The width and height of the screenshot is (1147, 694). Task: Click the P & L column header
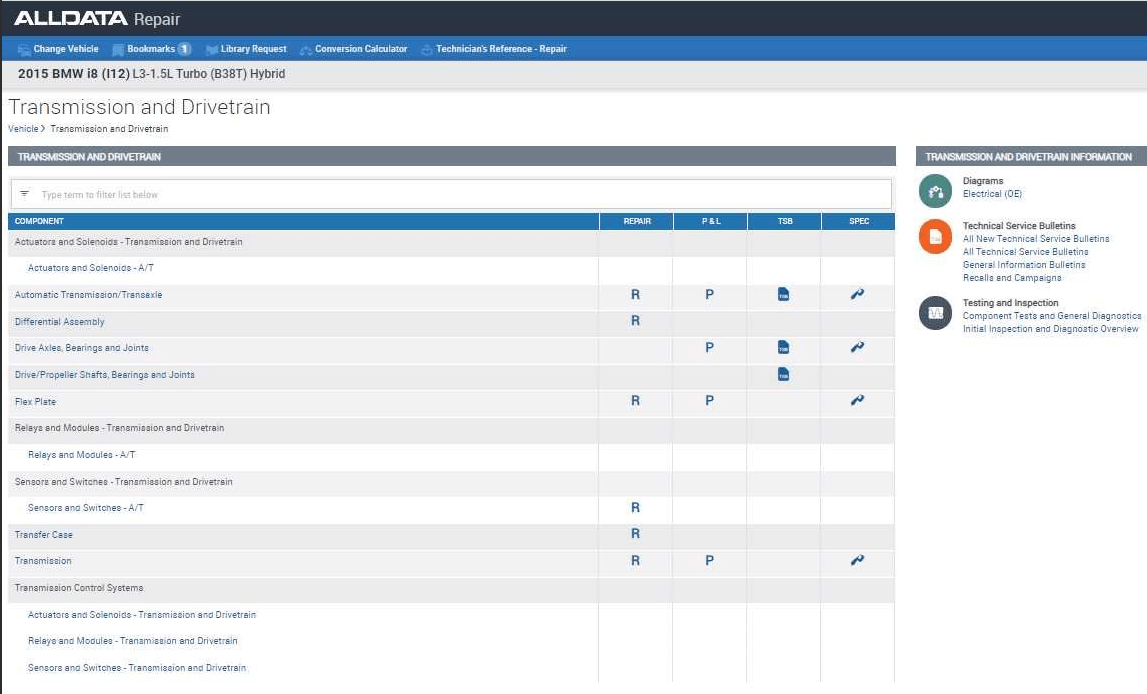(x=710, y=221)
